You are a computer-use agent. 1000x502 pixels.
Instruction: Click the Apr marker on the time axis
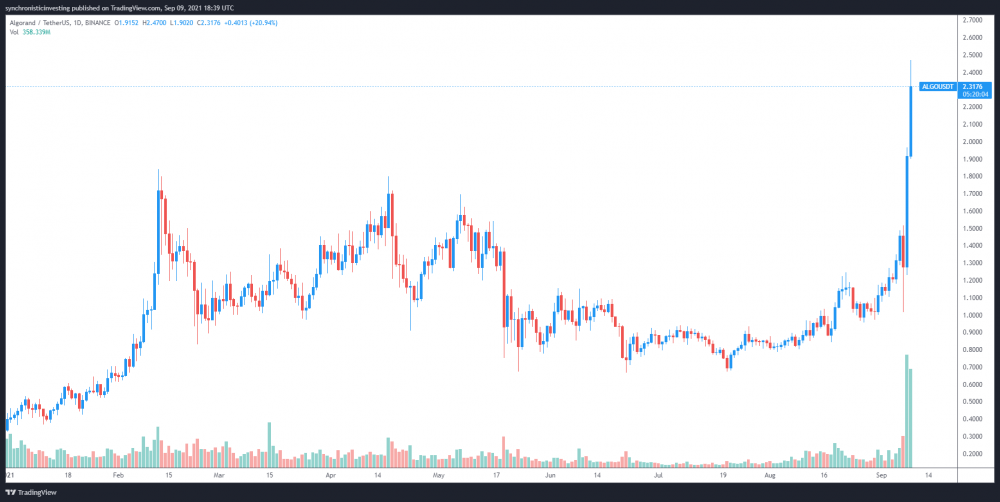pyautogui.click(x=330, y=475)
